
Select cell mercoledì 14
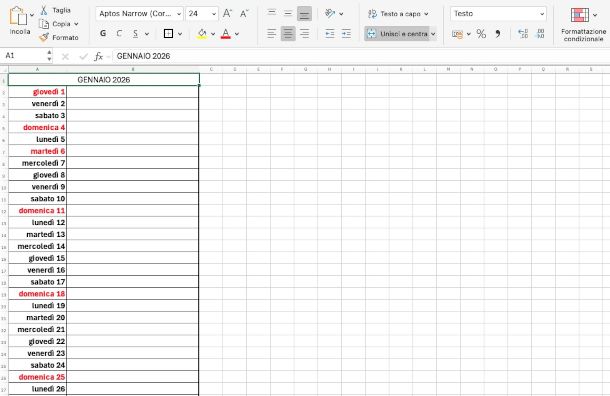click(x=37, y=246)
